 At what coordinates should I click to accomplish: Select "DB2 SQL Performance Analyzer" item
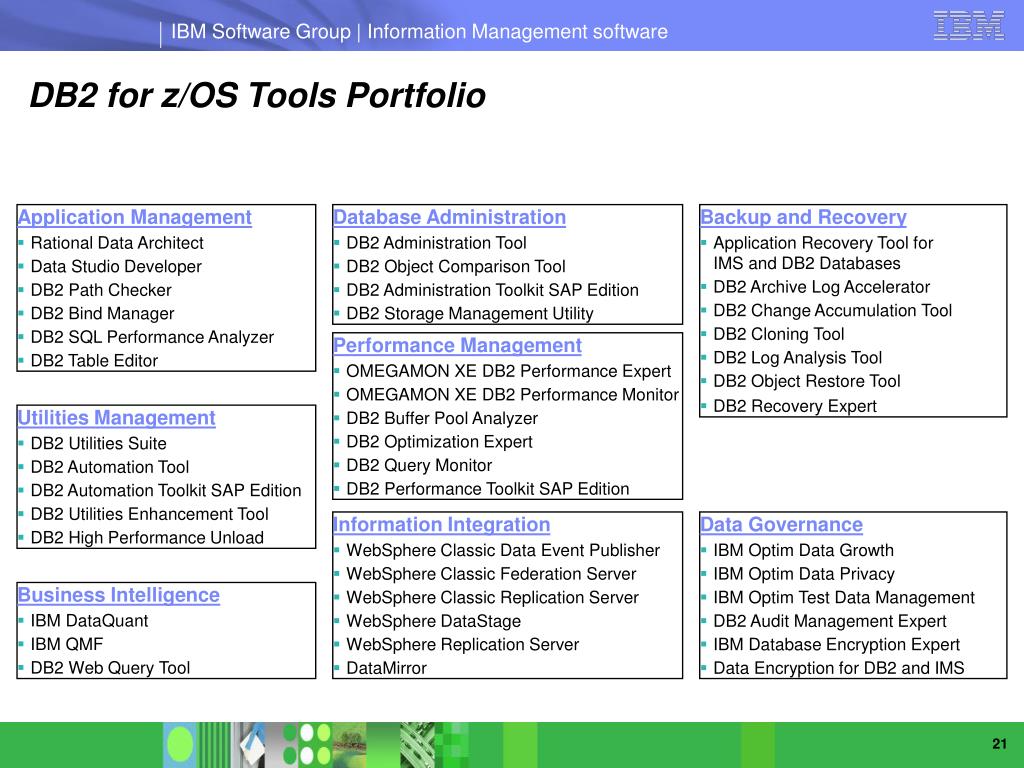tap(152, 337)
